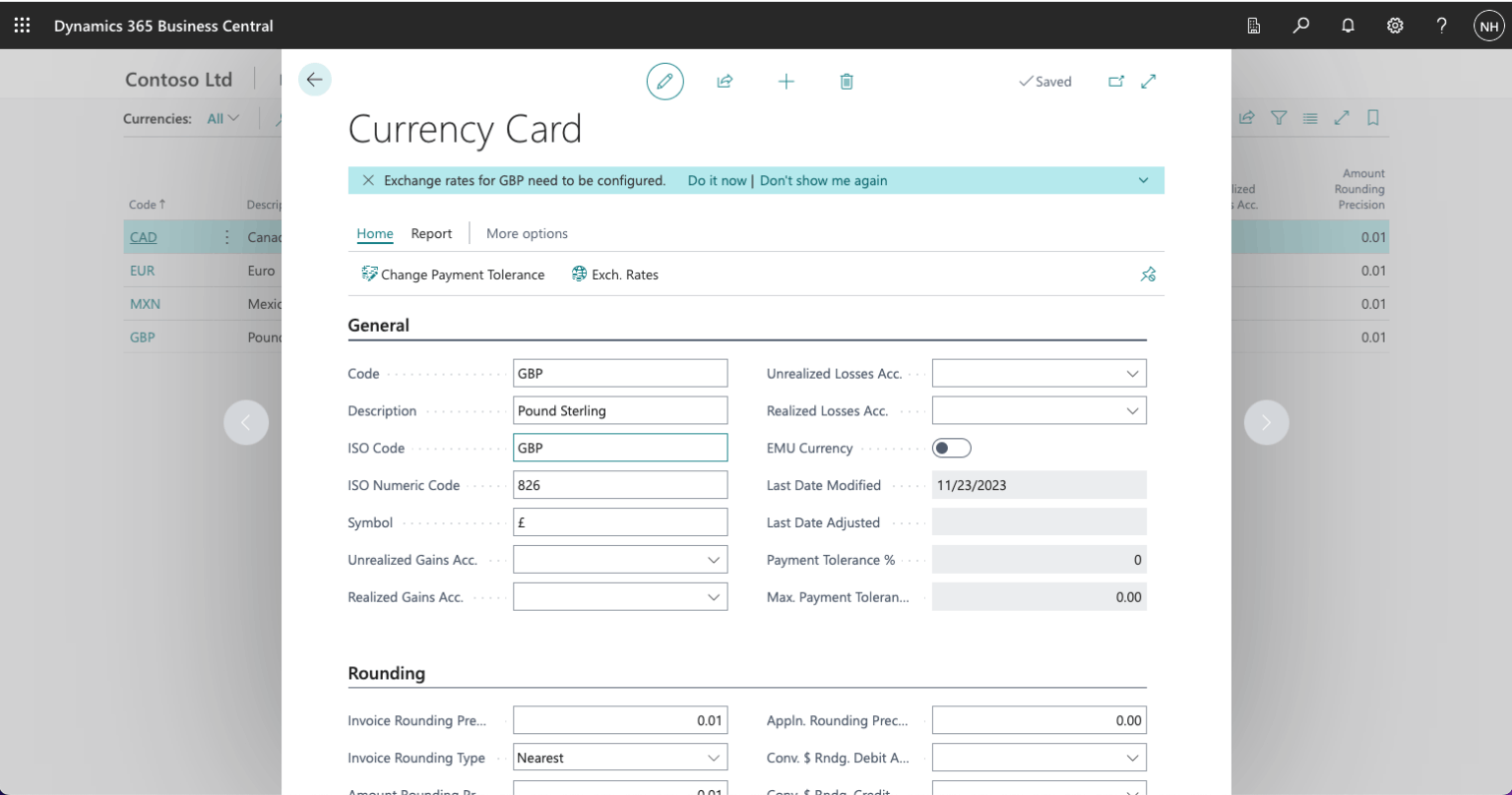Image resolution: width=1512 pixels, height=795 pixels.
Task: Expand the Unrealized Gains Acc. dropdown
Action: pyautogui.click(x=714, y=560)
